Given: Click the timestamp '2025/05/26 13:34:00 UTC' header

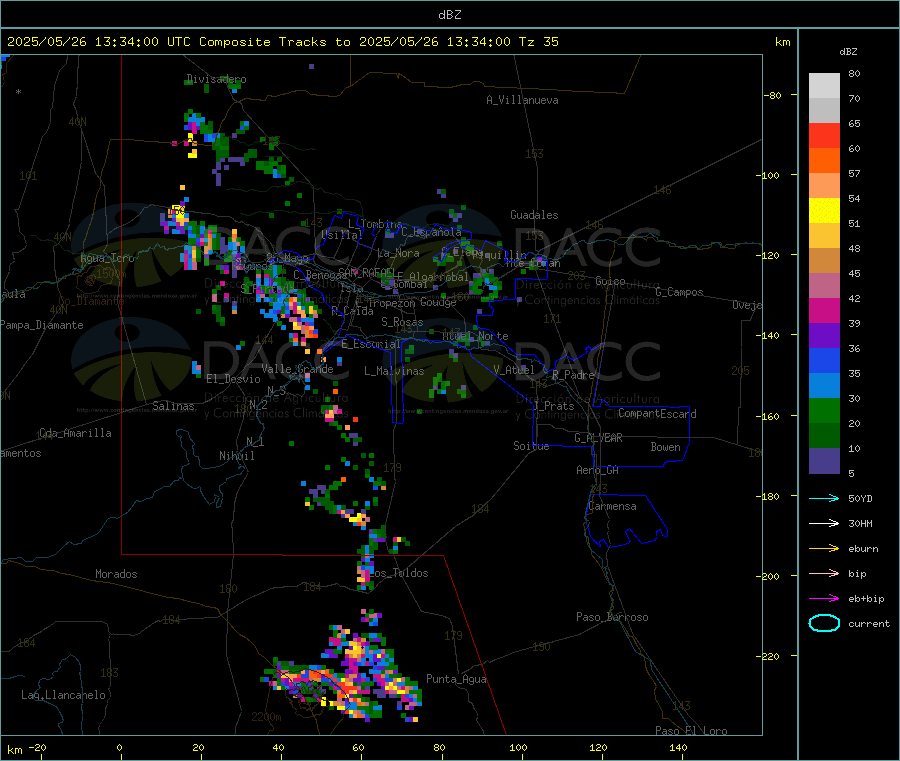Looking at the screenshot, I should point(99,42).
